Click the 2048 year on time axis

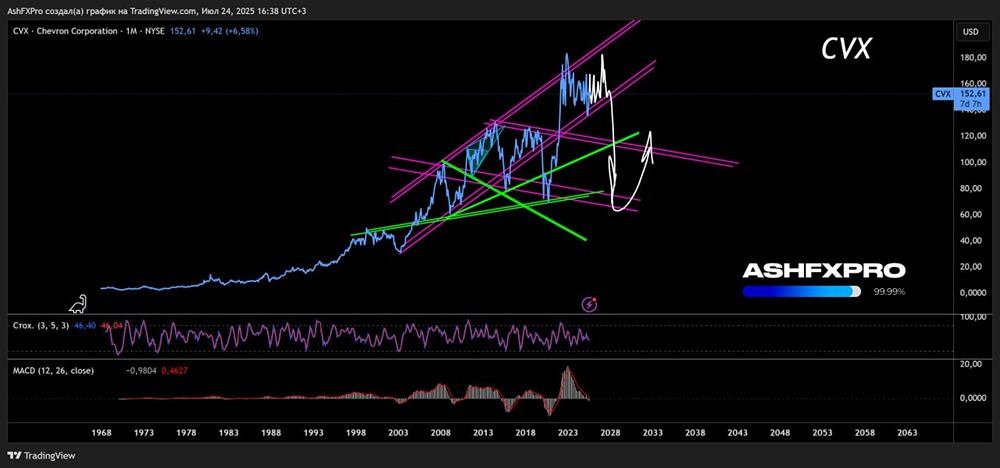coord(780,432)
